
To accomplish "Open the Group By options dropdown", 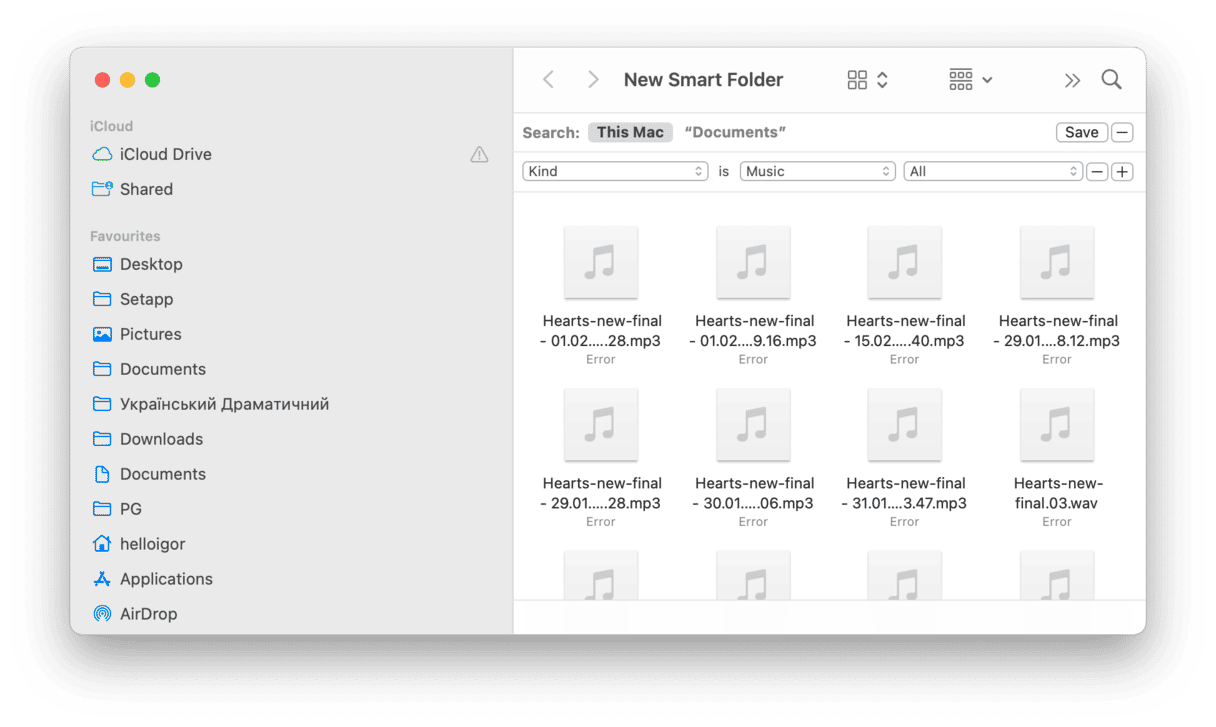I will click(970, 80).
